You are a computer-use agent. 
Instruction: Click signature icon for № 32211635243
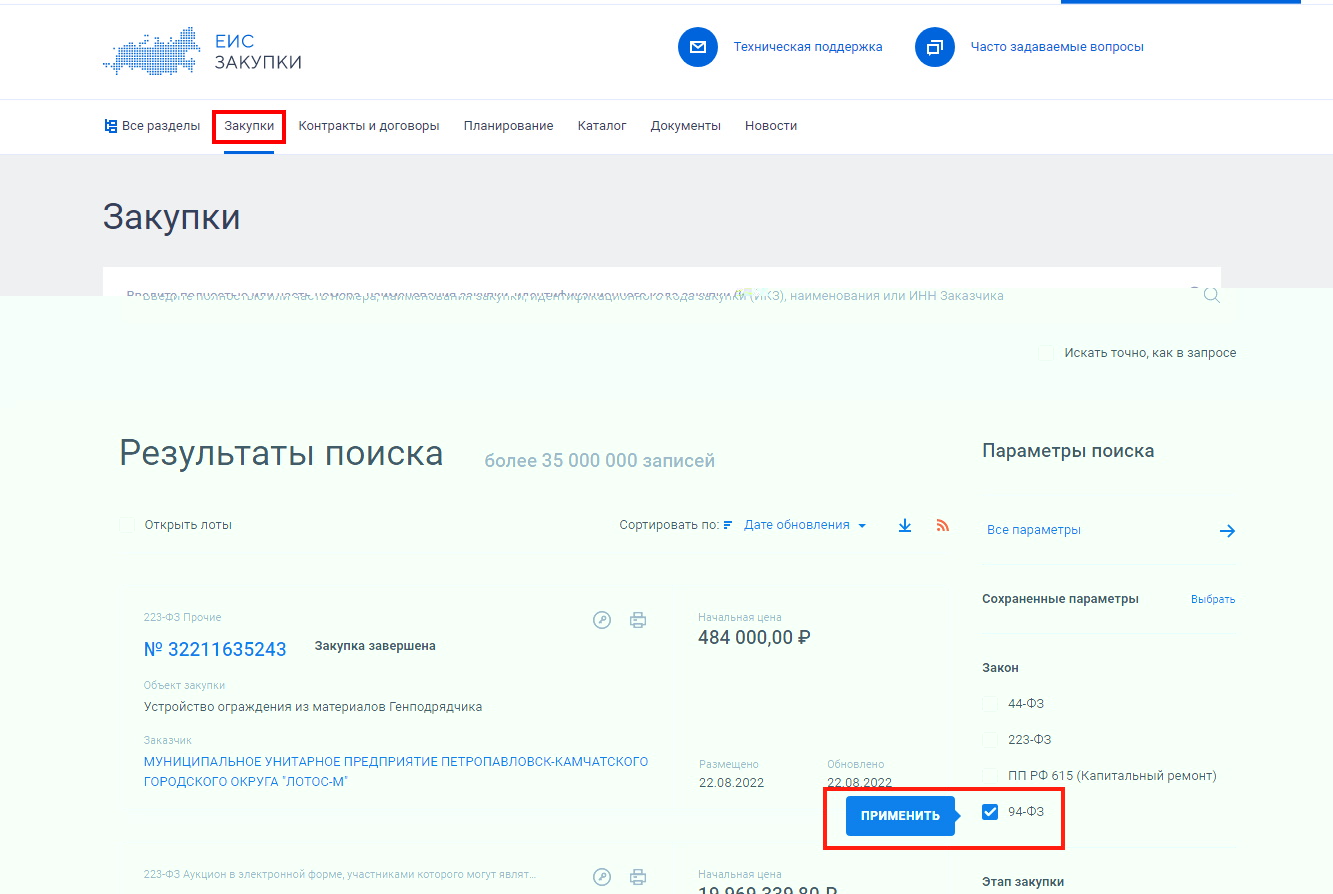tap(602, 620)
